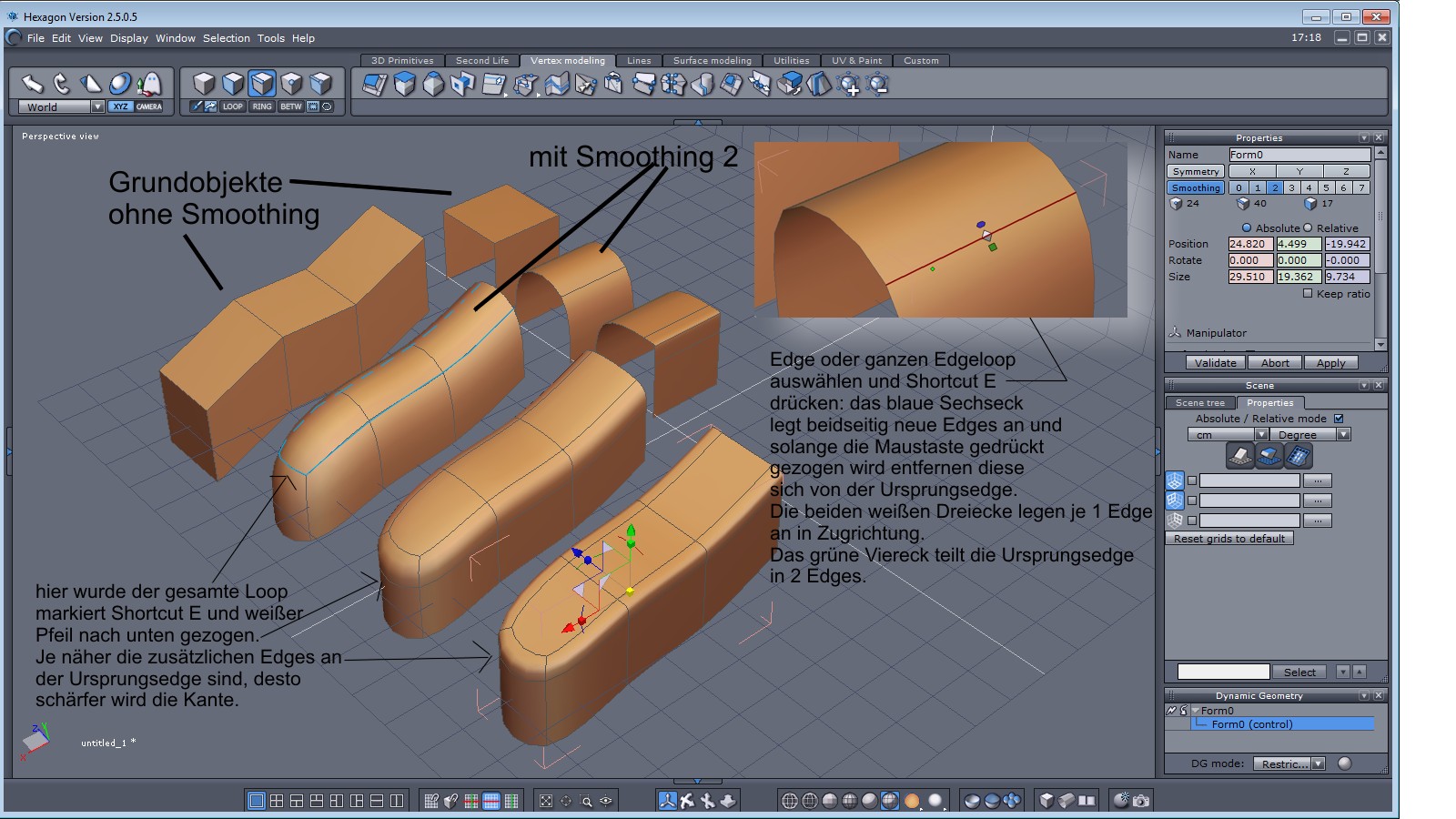Click the second Vertex modeling tool icon
Screen dimensions: 1456x819
tap(404, 84)
